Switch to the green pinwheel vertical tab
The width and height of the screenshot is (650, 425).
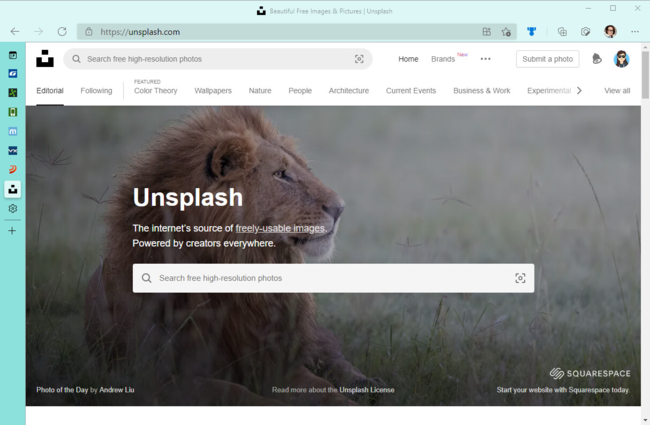pos(13,92)
